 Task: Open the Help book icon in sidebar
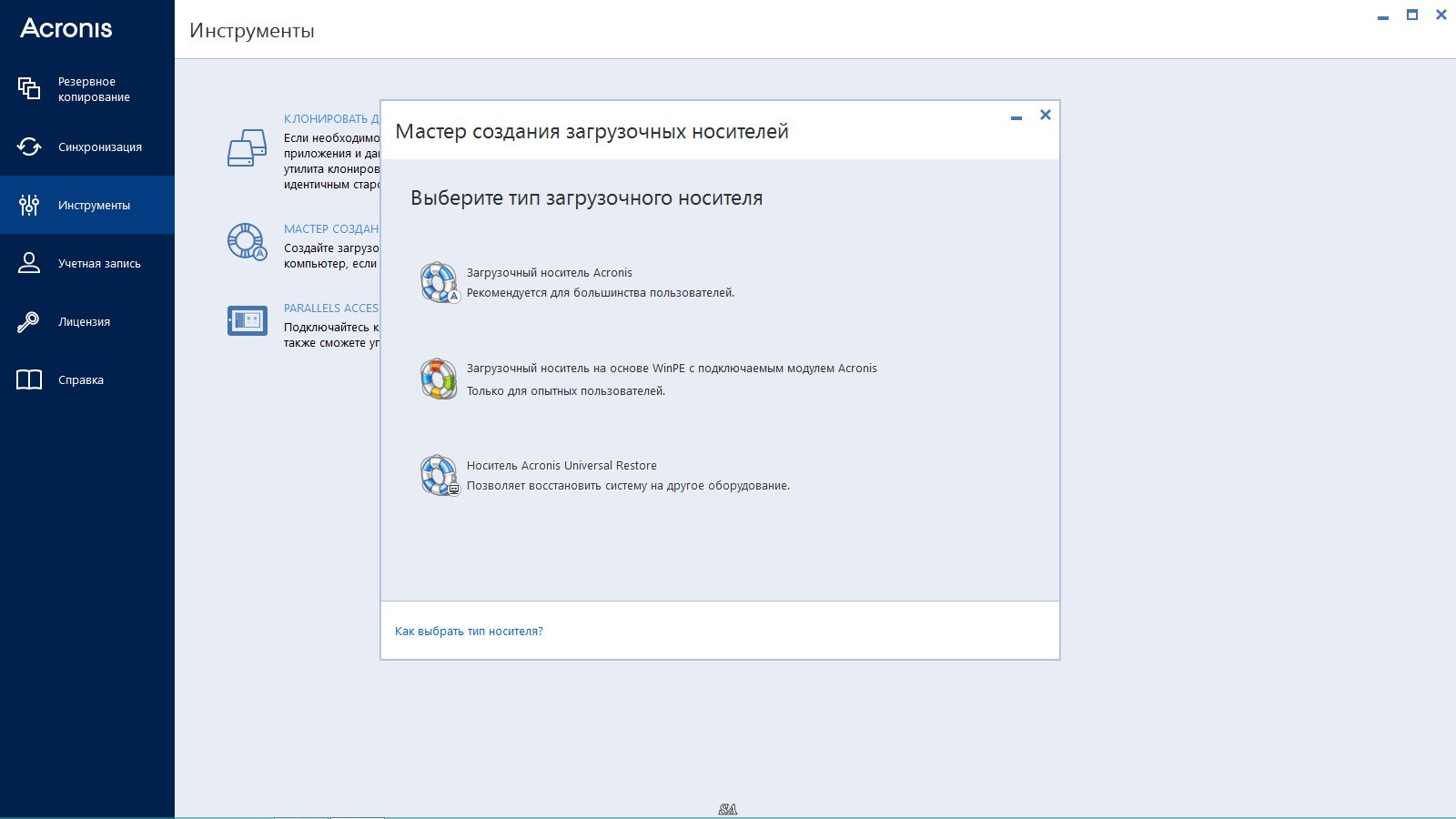(29, 379)
